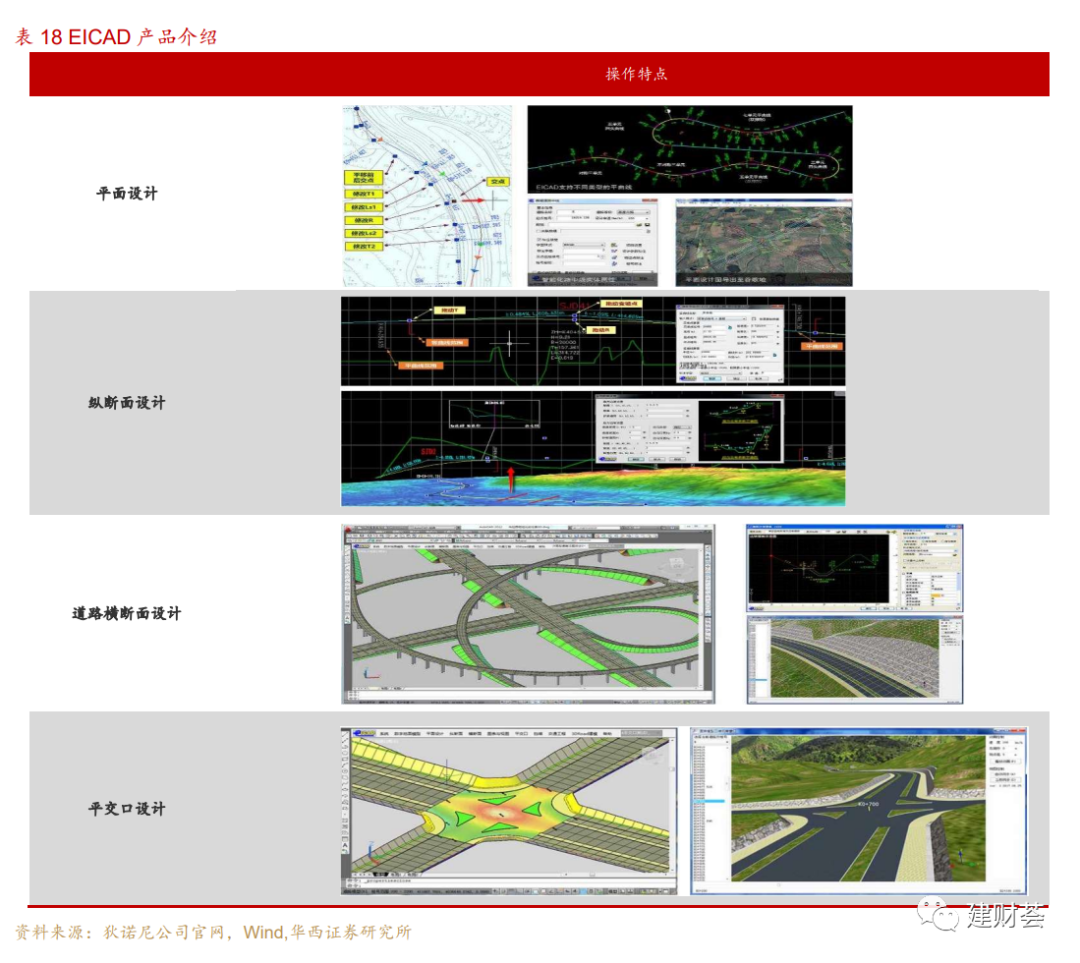The width and height of the screenshot is (1080, 963).
Task: Click the red arrow at map intersection point
Action: tap(472, 200)
